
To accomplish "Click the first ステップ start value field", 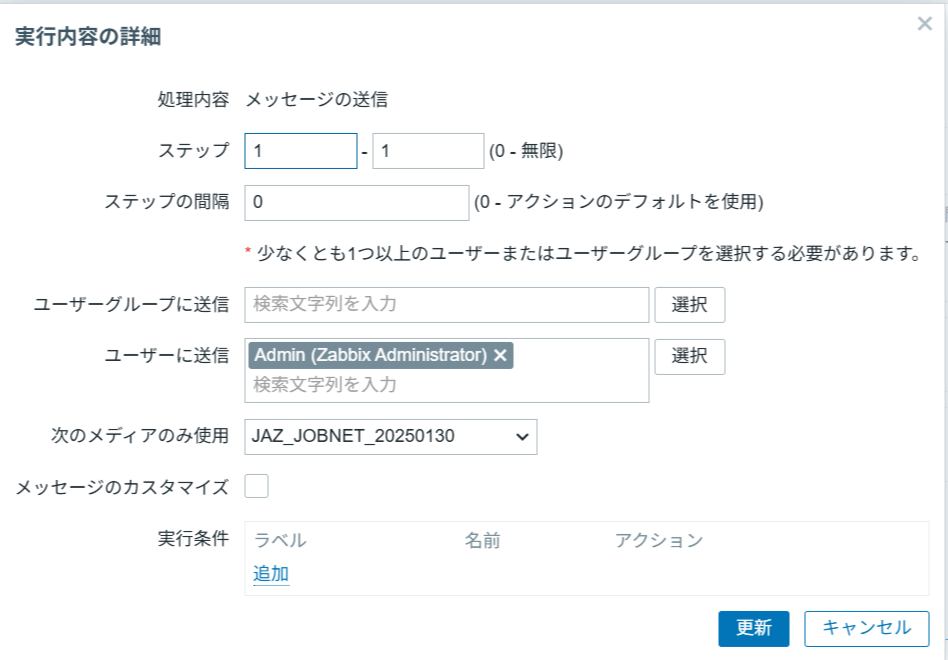I will pos(300,151).
